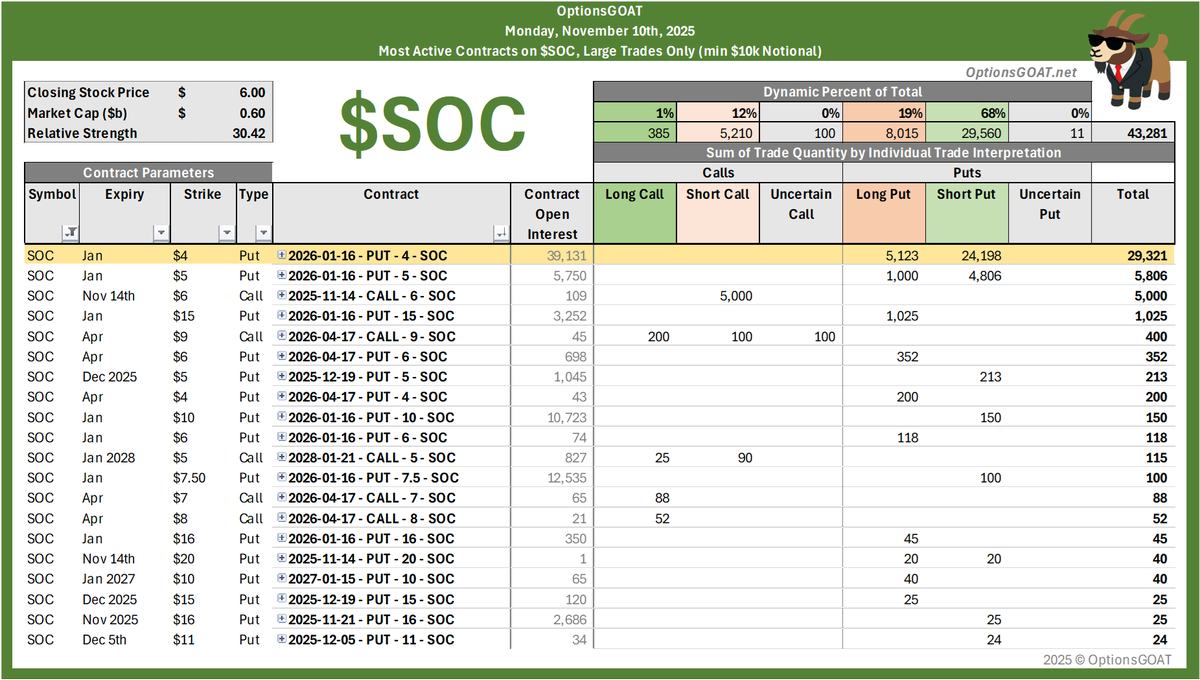Expand the 2026-04-17 PUT 4 SOC row
This screenshot has height=680, width=1200.
tap(282, 397)
